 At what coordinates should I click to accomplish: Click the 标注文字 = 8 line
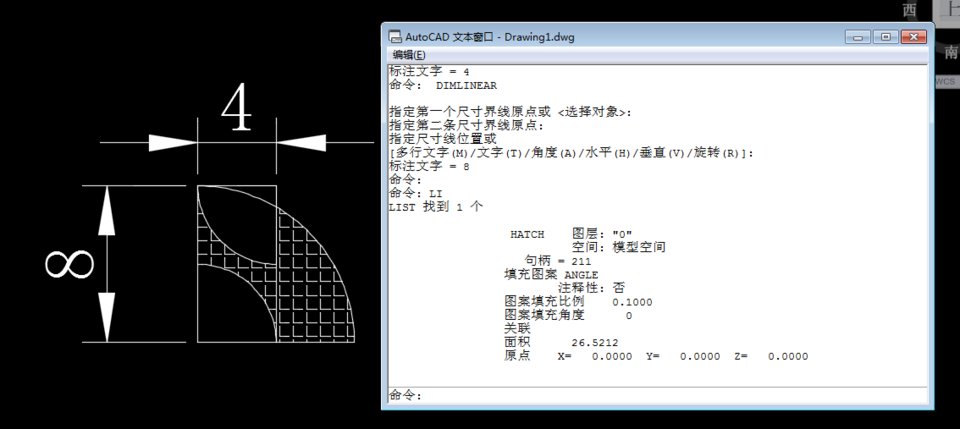(429, 166)
